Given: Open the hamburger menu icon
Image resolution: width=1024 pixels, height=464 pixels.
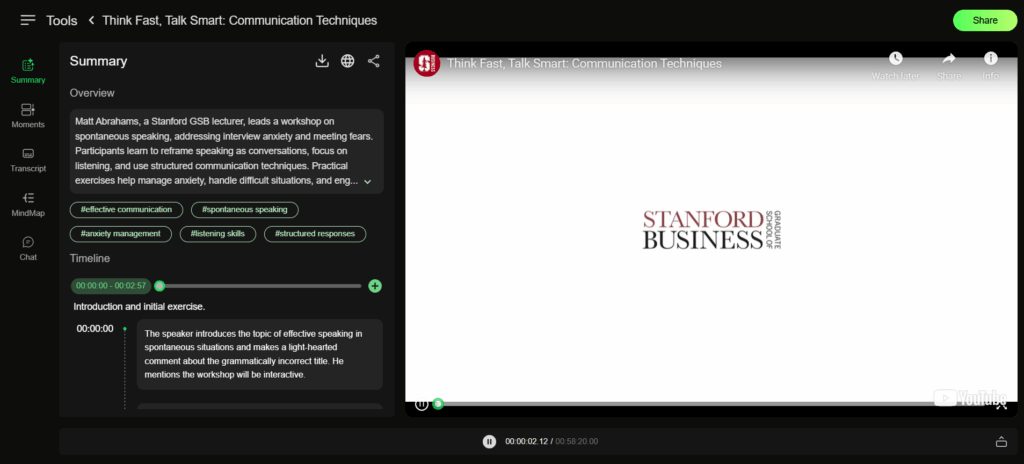Looking at the screenshot, I should point(28,20).
